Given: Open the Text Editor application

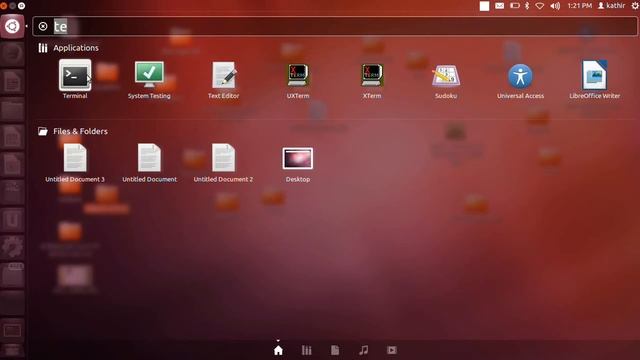Looking at the screenshot, I should click(x=223, y=80).
